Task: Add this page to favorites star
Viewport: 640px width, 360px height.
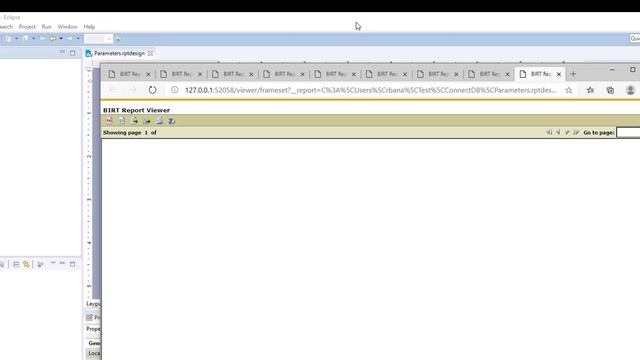Action: [569, 90]
